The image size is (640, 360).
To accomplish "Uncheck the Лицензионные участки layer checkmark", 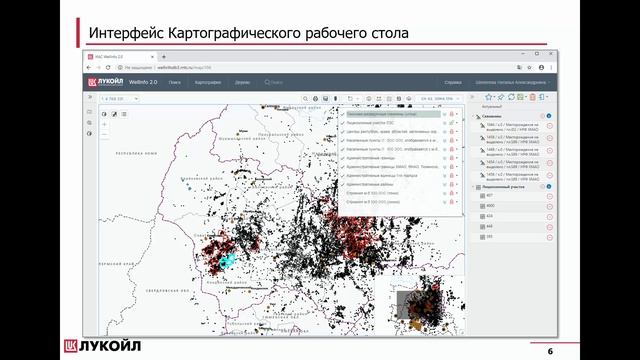I will (343, 123).
